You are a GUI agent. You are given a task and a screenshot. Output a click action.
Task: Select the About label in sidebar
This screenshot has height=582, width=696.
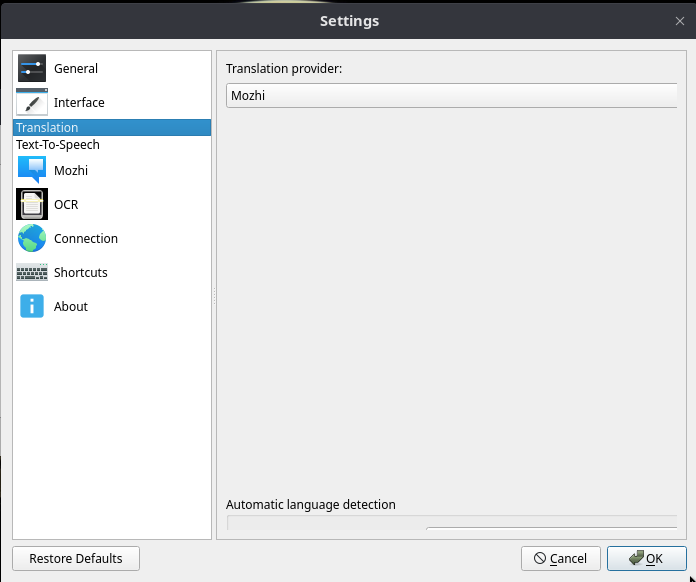pos(71,307)
